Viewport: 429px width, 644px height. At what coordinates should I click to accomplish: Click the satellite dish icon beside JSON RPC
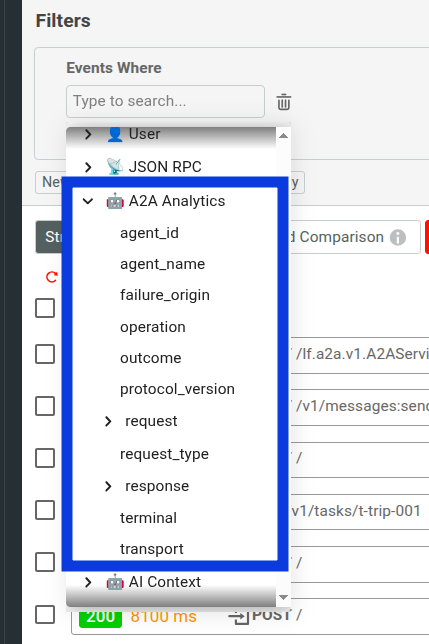[x=115, y=167]
